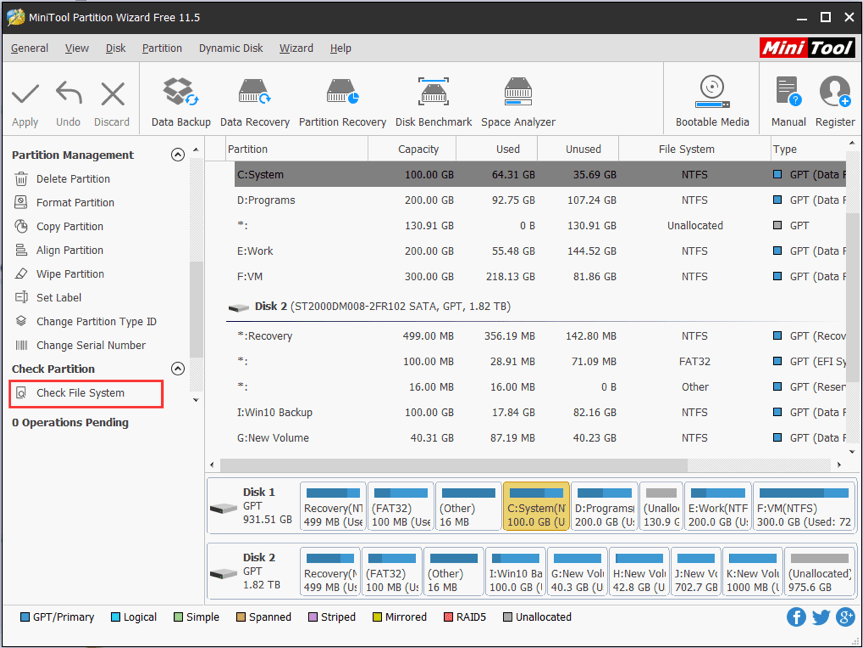This screenshot has width=863, height=648.
Task: Collapse the Partition Management section
Action: 178,155
